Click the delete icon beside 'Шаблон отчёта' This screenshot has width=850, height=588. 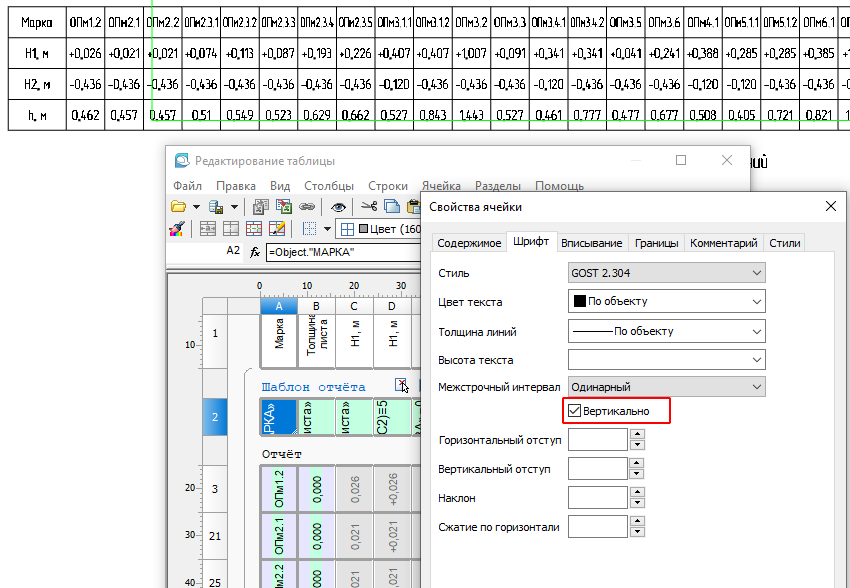[x=401, y=385]
